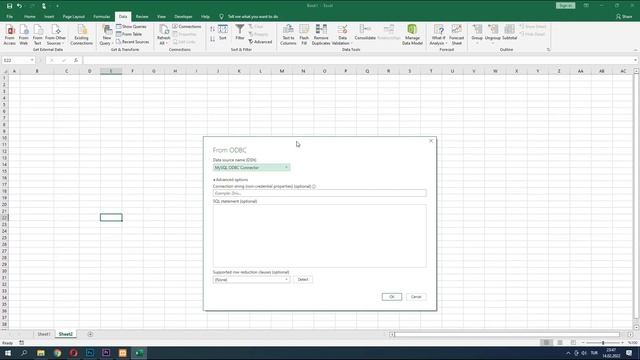Switch to the Formulas tab

tap(102, 17)
